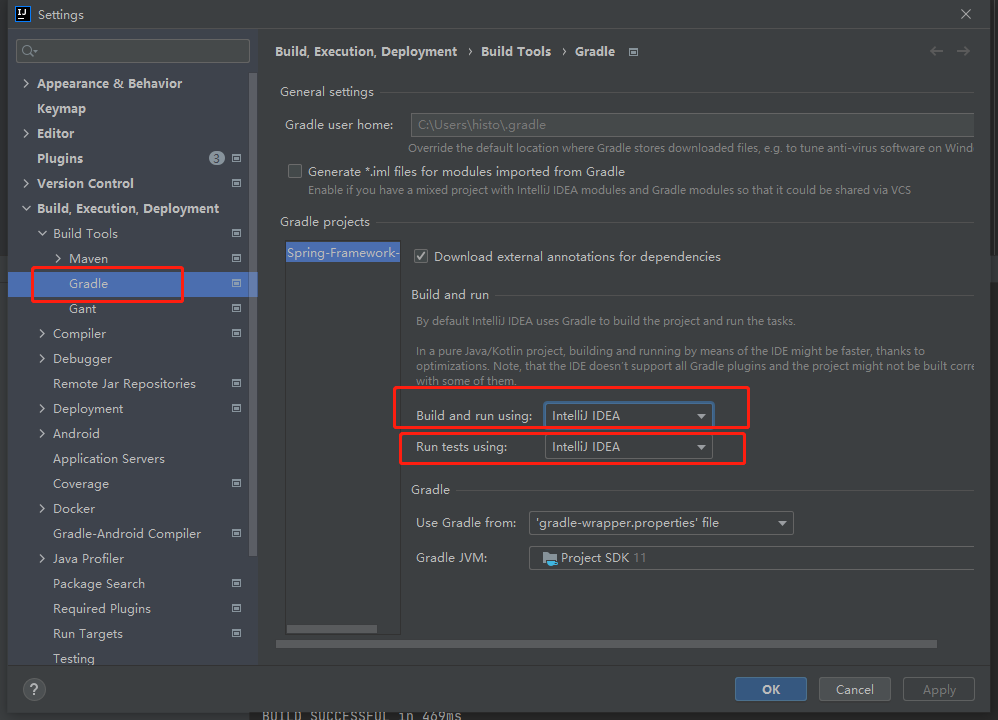Confirm settings with OK button

[x=771, y=689]
